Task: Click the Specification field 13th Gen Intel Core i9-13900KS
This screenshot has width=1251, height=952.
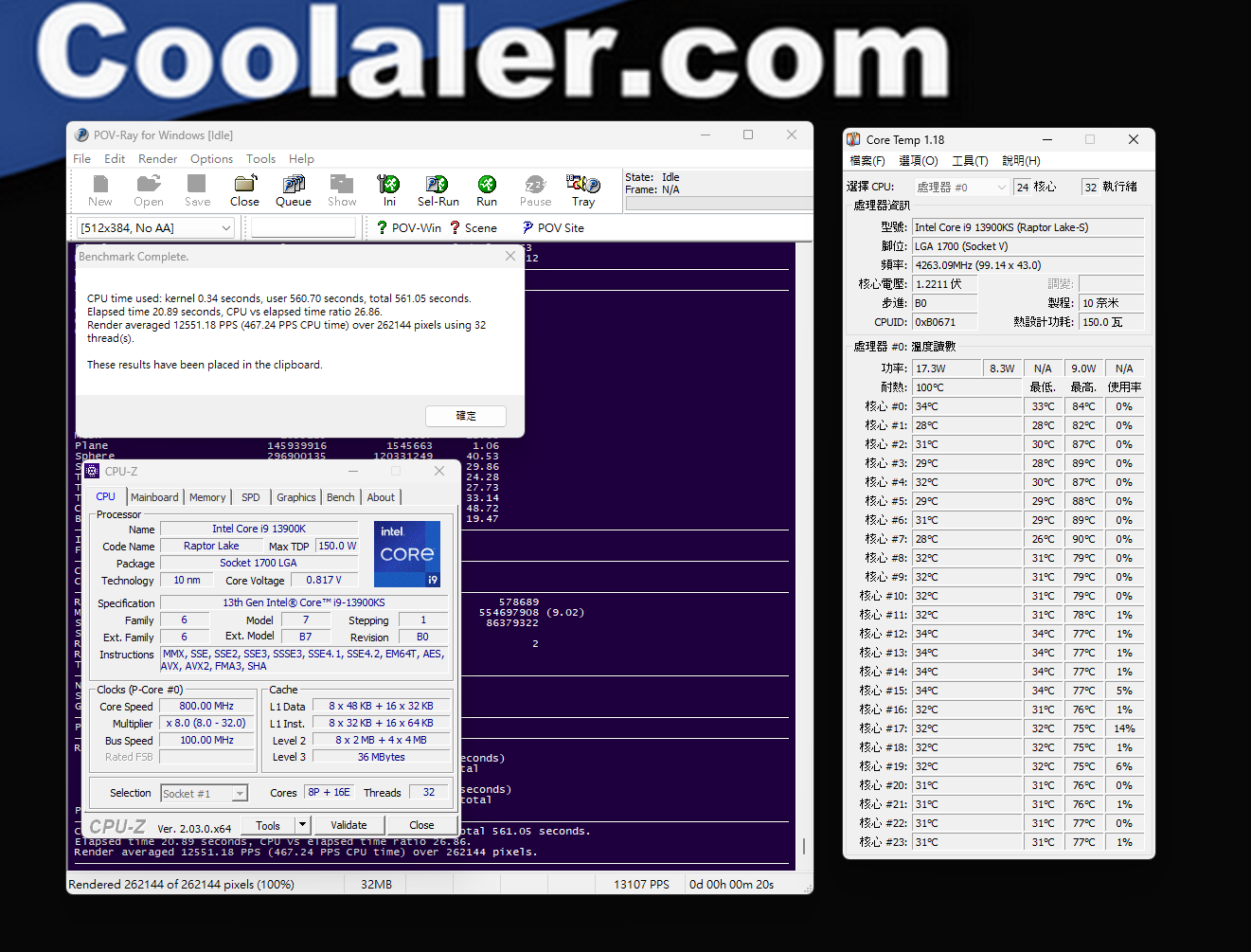Action: [x=304, y=602]
